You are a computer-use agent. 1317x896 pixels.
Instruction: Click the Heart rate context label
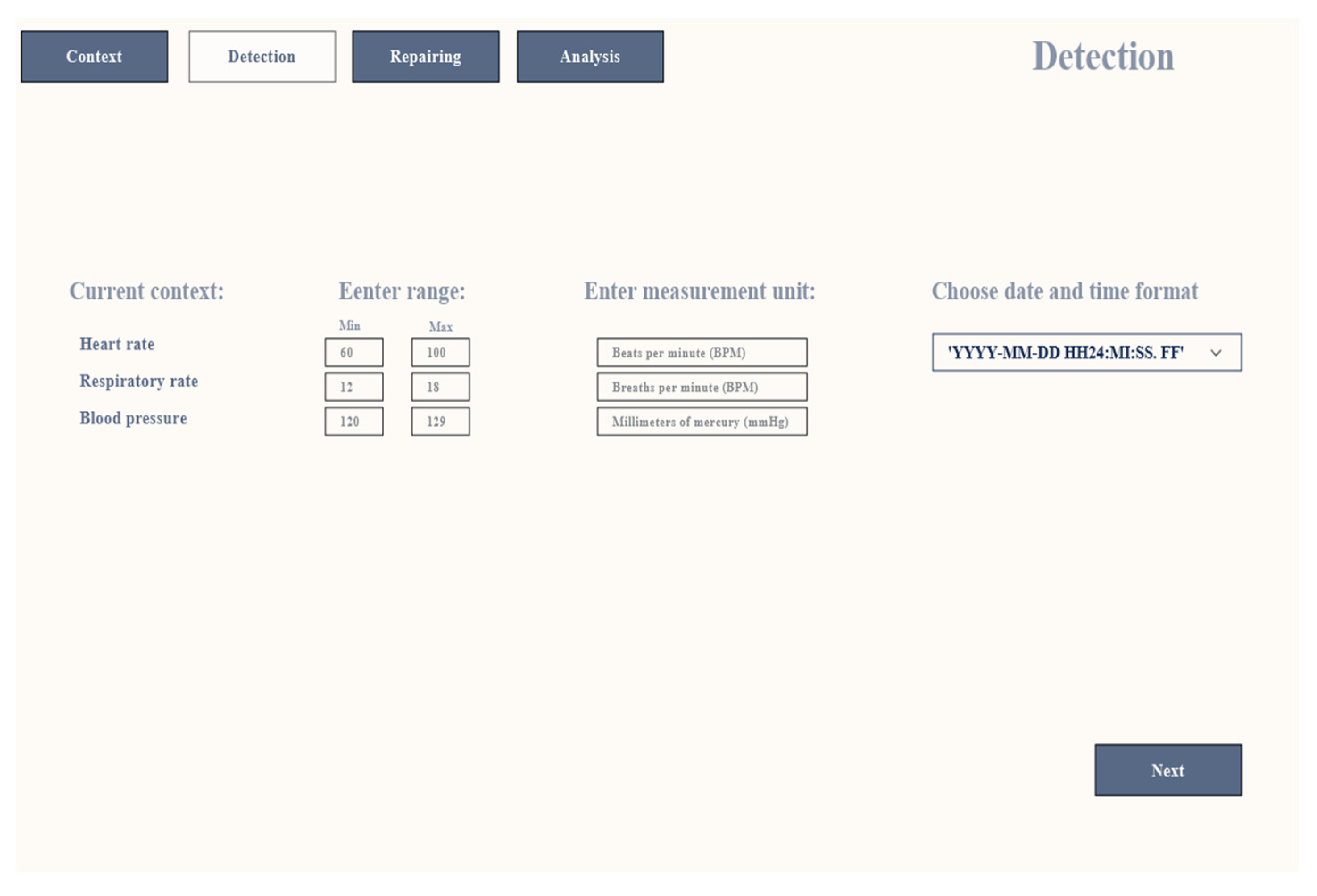[117, 344]
